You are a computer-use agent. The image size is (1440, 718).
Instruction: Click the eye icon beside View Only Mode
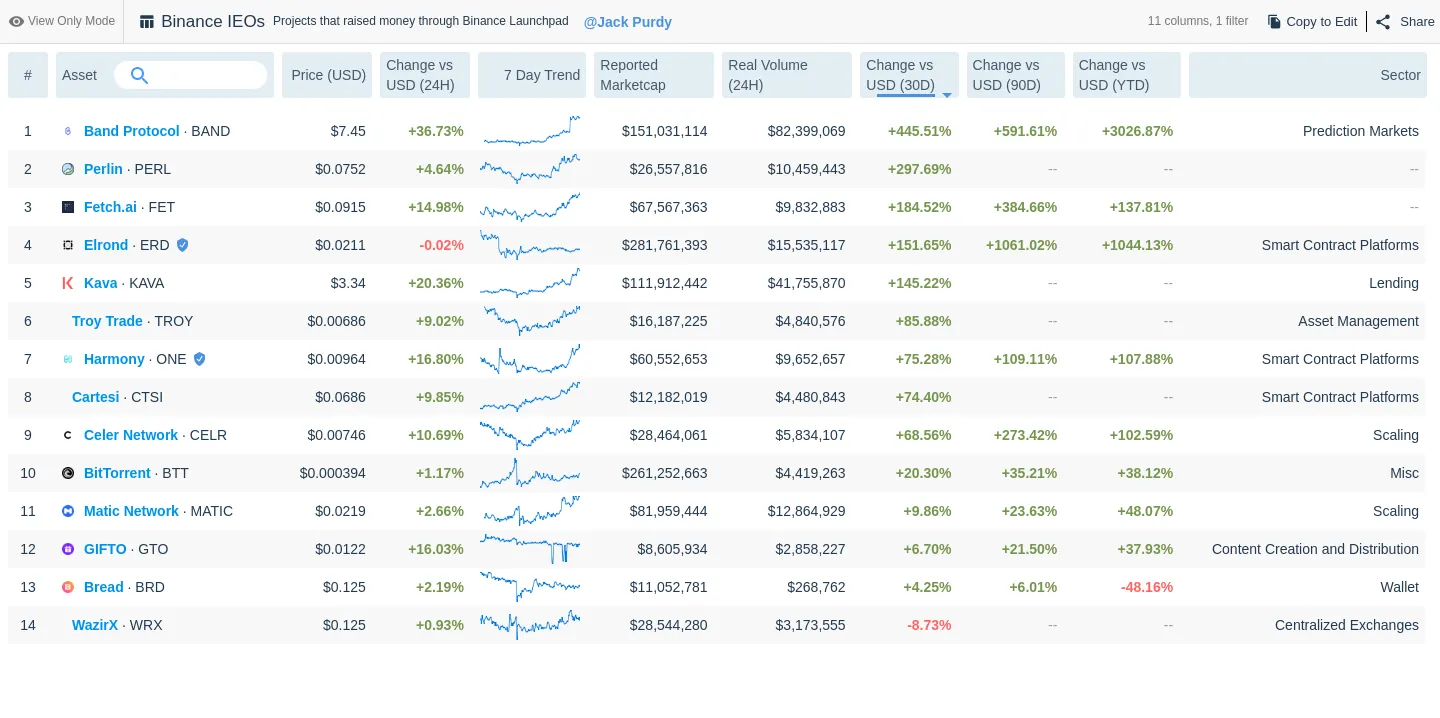coord(17,21)
